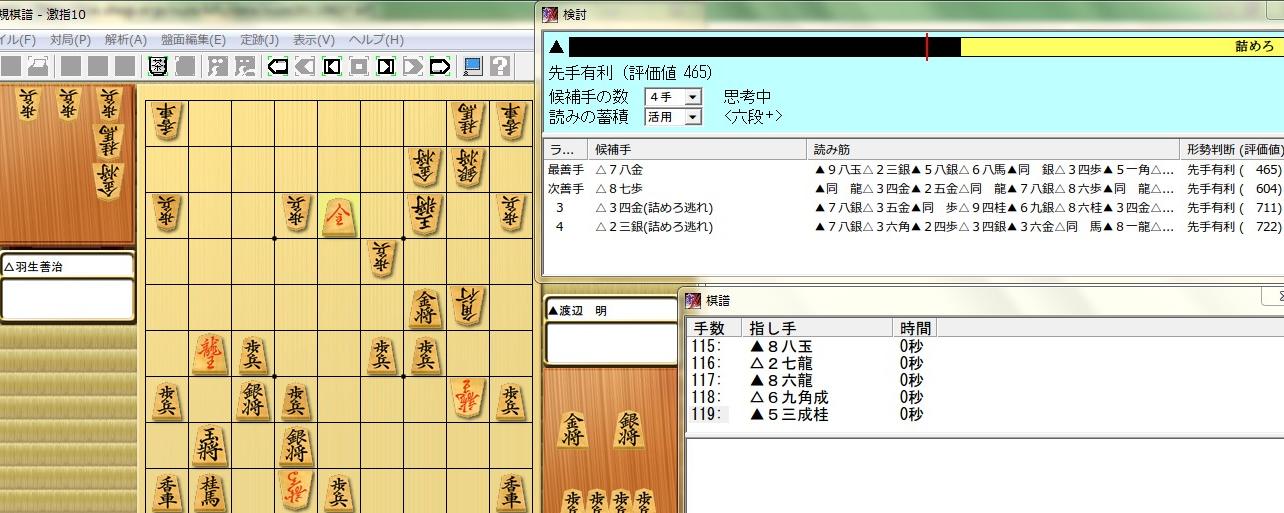Select the 最善手 △7八金 candidate row
The image size is (1284, 513).
click(913, 170)
